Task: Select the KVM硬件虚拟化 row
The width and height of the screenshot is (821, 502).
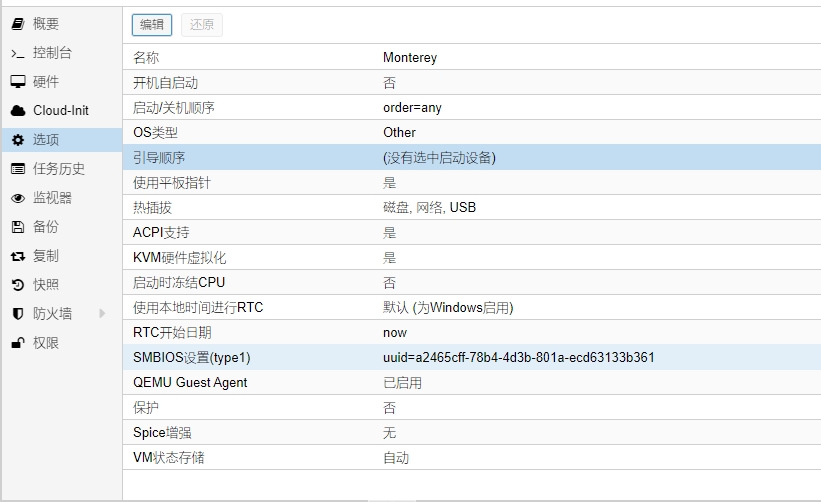Action: (x=470, y=257)
